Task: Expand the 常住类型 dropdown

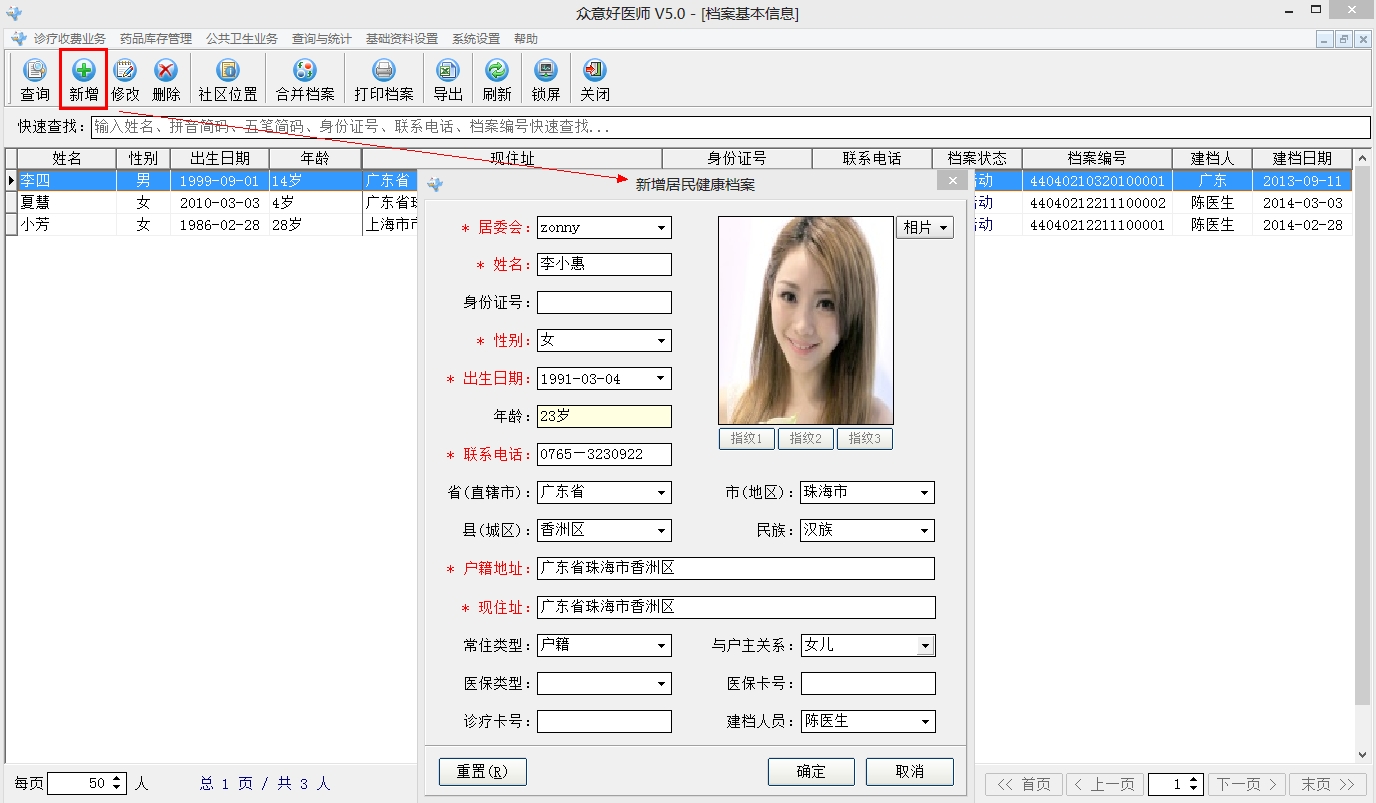Action: point(661,646)
